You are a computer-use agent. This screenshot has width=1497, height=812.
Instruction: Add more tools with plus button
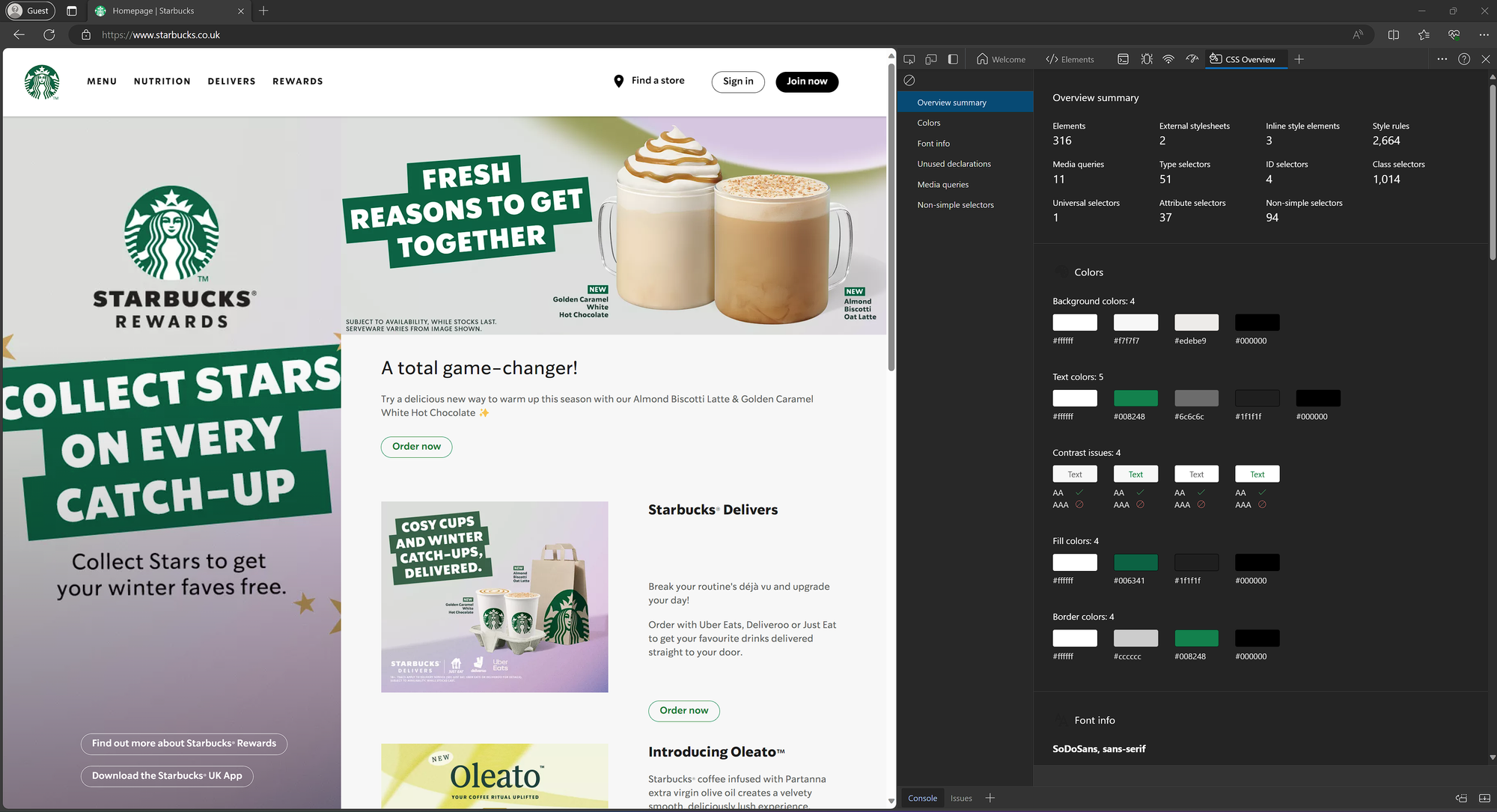[1299, 59]
